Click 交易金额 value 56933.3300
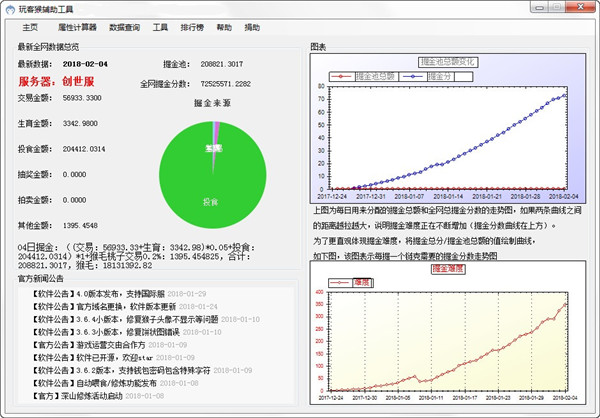 click(x=82, y=98)
